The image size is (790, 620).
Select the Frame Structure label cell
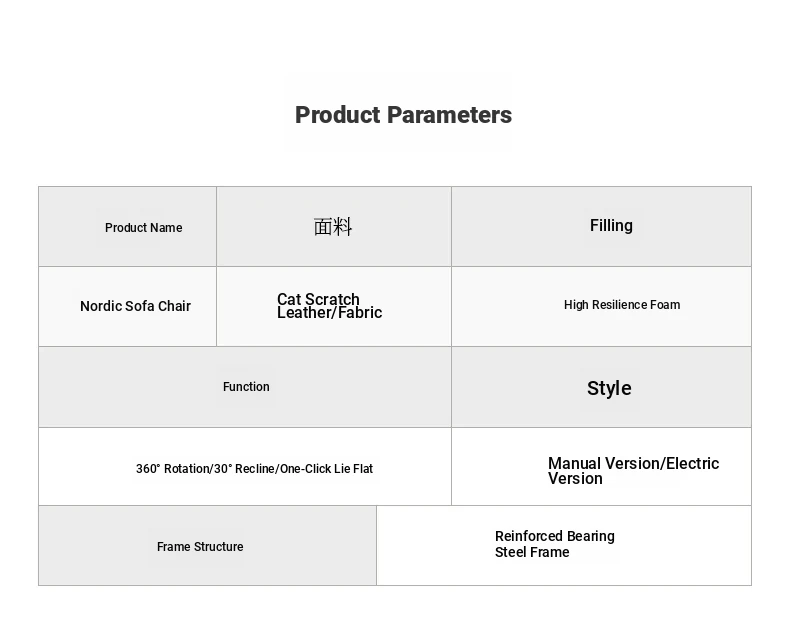pyautogui.click(x=207, y=545)
